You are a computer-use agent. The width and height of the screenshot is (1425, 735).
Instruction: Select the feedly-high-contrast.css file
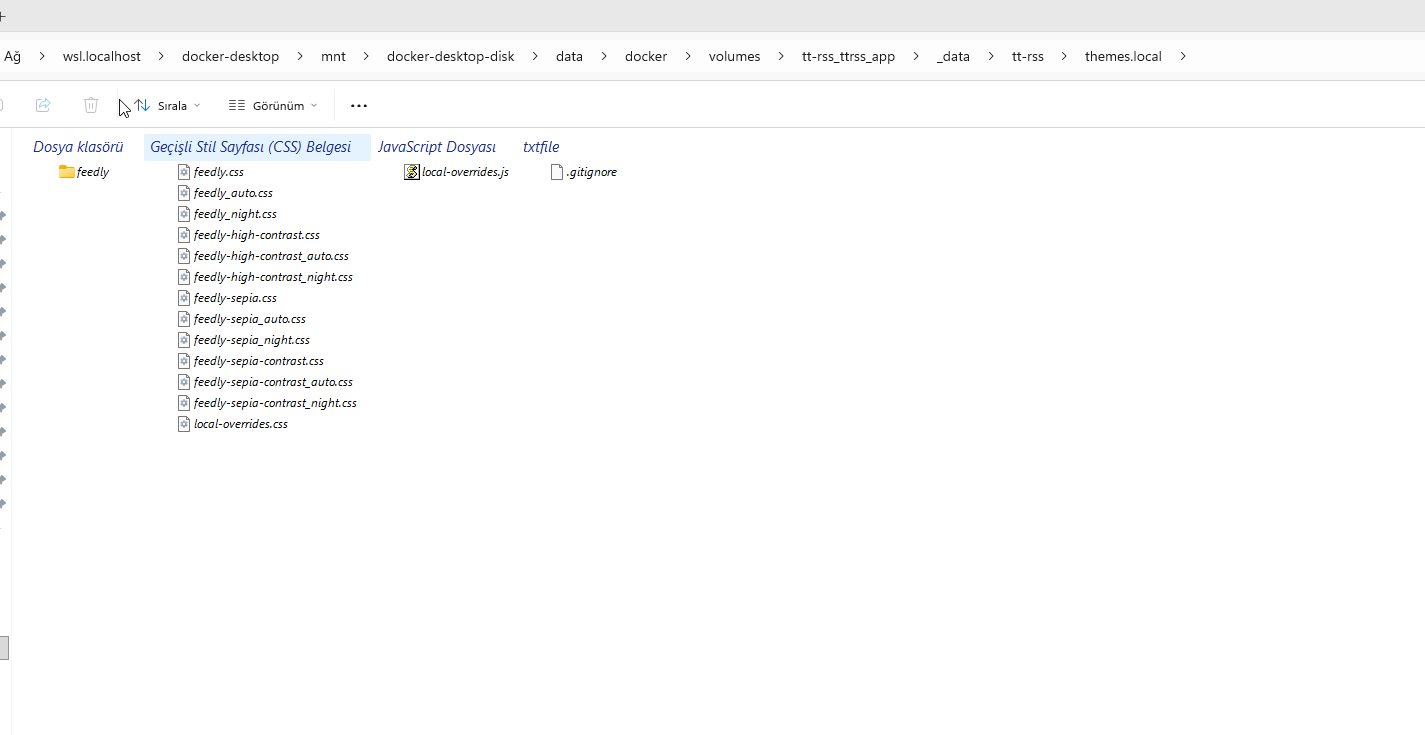pos(249,235)
